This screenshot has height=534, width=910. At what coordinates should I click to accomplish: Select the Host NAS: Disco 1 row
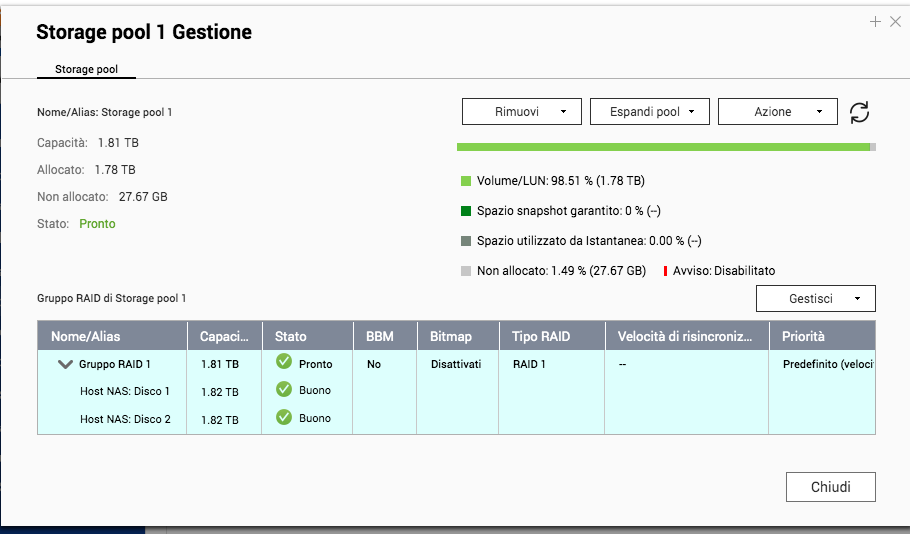click(x=125, y=391)
